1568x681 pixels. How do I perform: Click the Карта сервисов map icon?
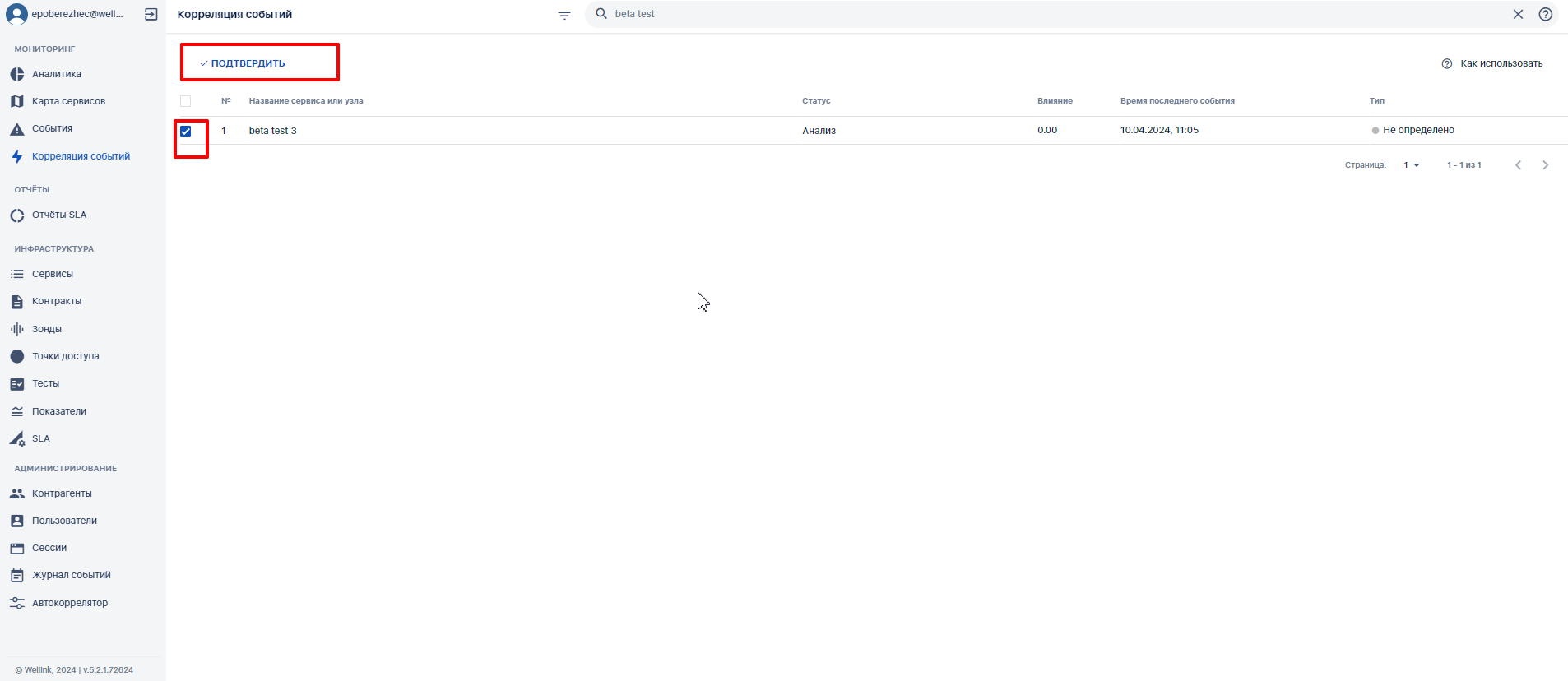17,101
